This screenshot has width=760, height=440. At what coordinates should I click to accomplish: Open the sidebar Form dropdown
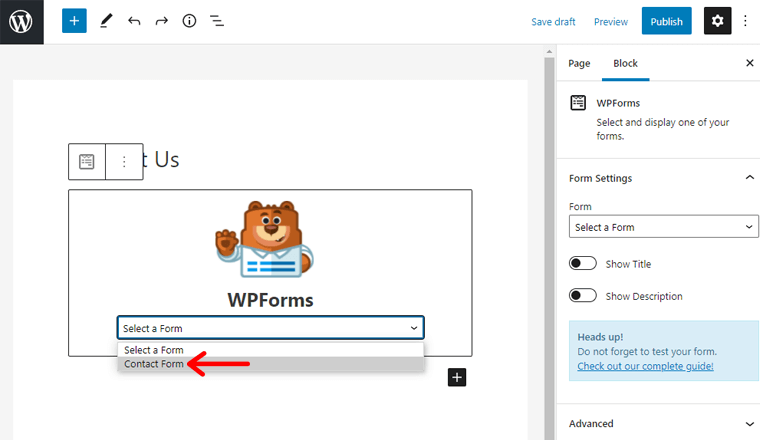[663, 227]
